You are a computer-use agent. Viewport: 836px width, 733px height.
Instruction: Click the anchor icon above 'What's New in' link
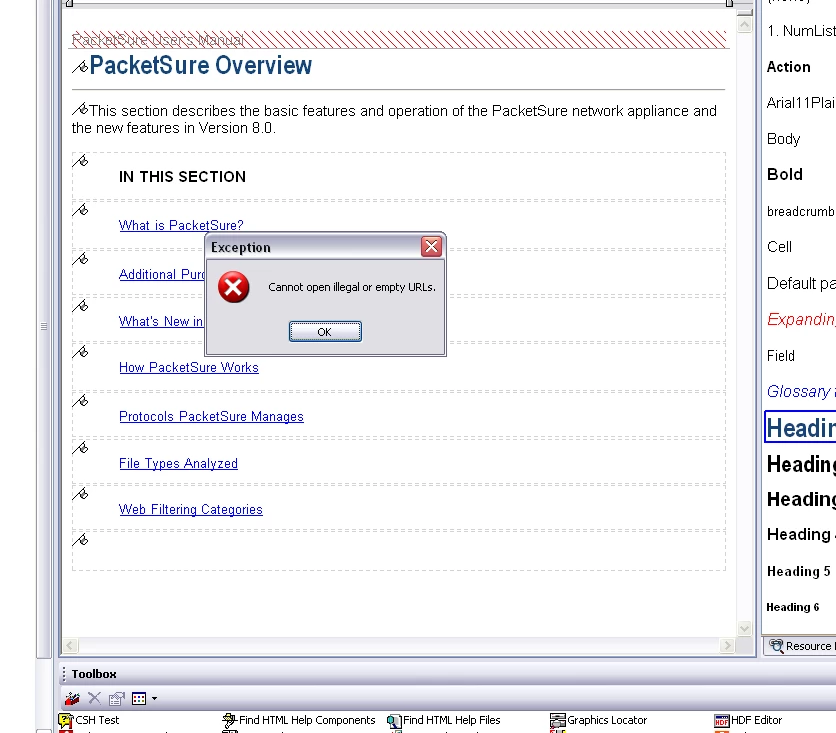[x=80, y=306]
